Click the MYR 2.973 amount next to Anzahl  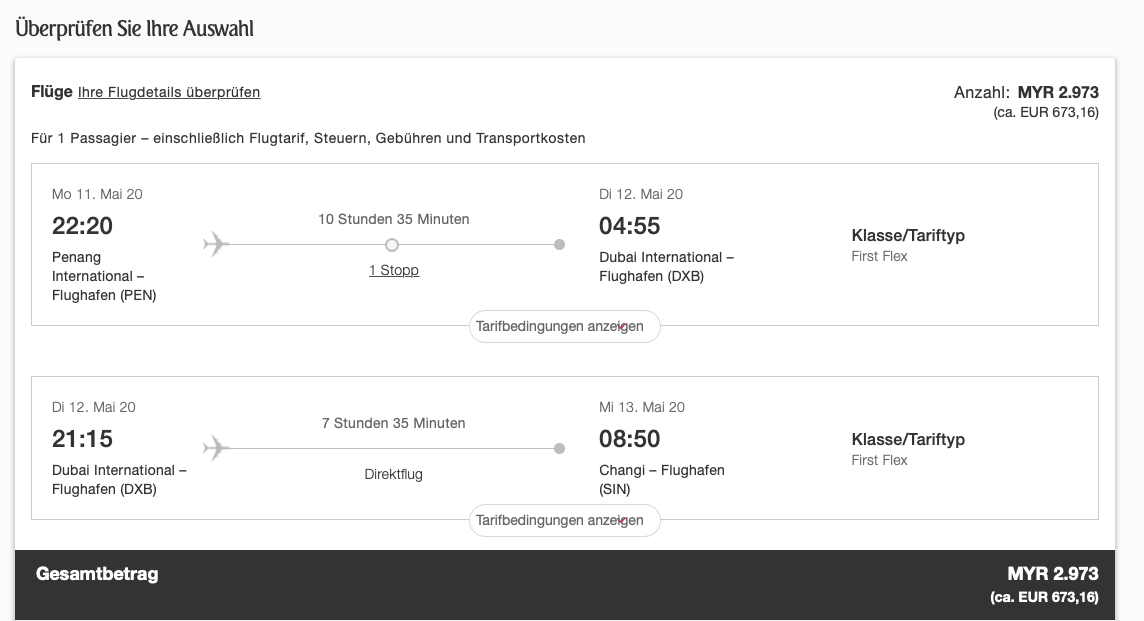pyautogui.click(x=1058, y=92)
